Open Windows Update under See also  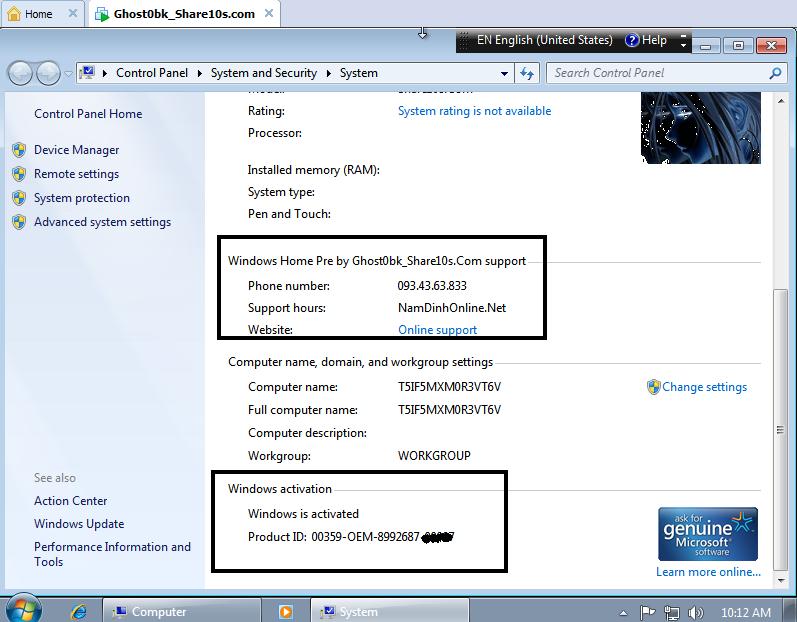[x=79, y=524]
